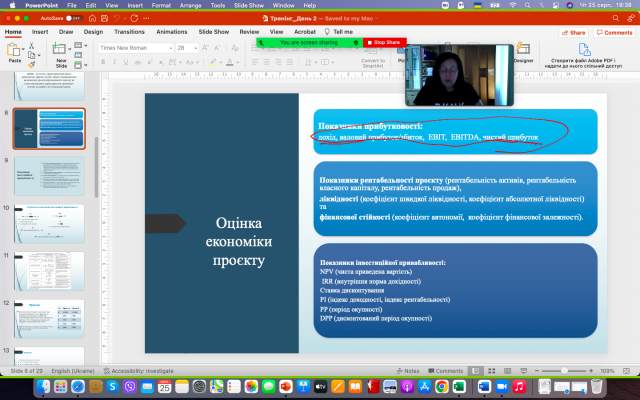Click the Home icon in the title bar
Image resolution: width=640 pixels, height=400 pixels.
point(93,18)
